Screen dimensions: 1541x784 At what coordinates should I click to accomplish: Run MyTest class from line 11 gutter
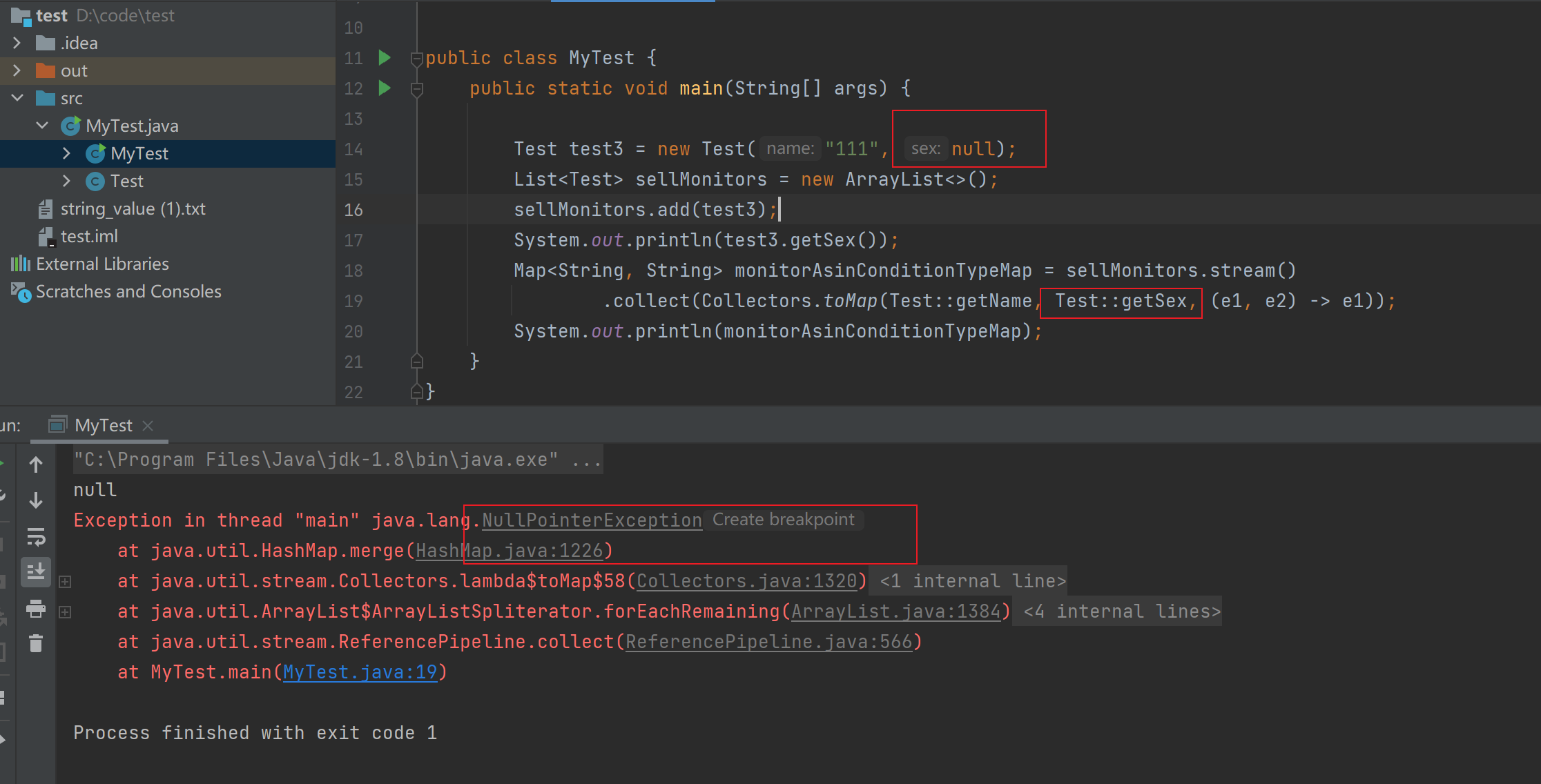click(385, 58)
